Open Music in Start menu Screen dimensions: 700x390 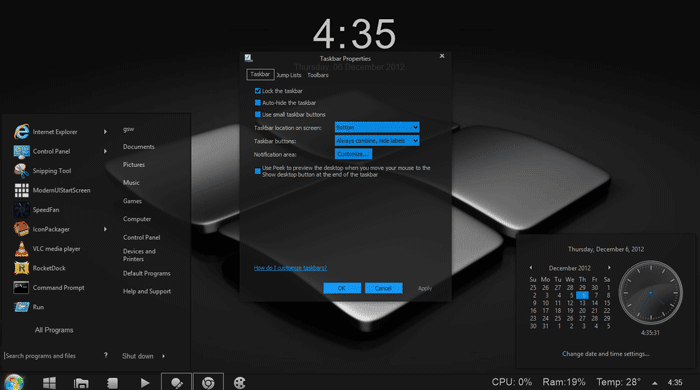pos(131,183)
